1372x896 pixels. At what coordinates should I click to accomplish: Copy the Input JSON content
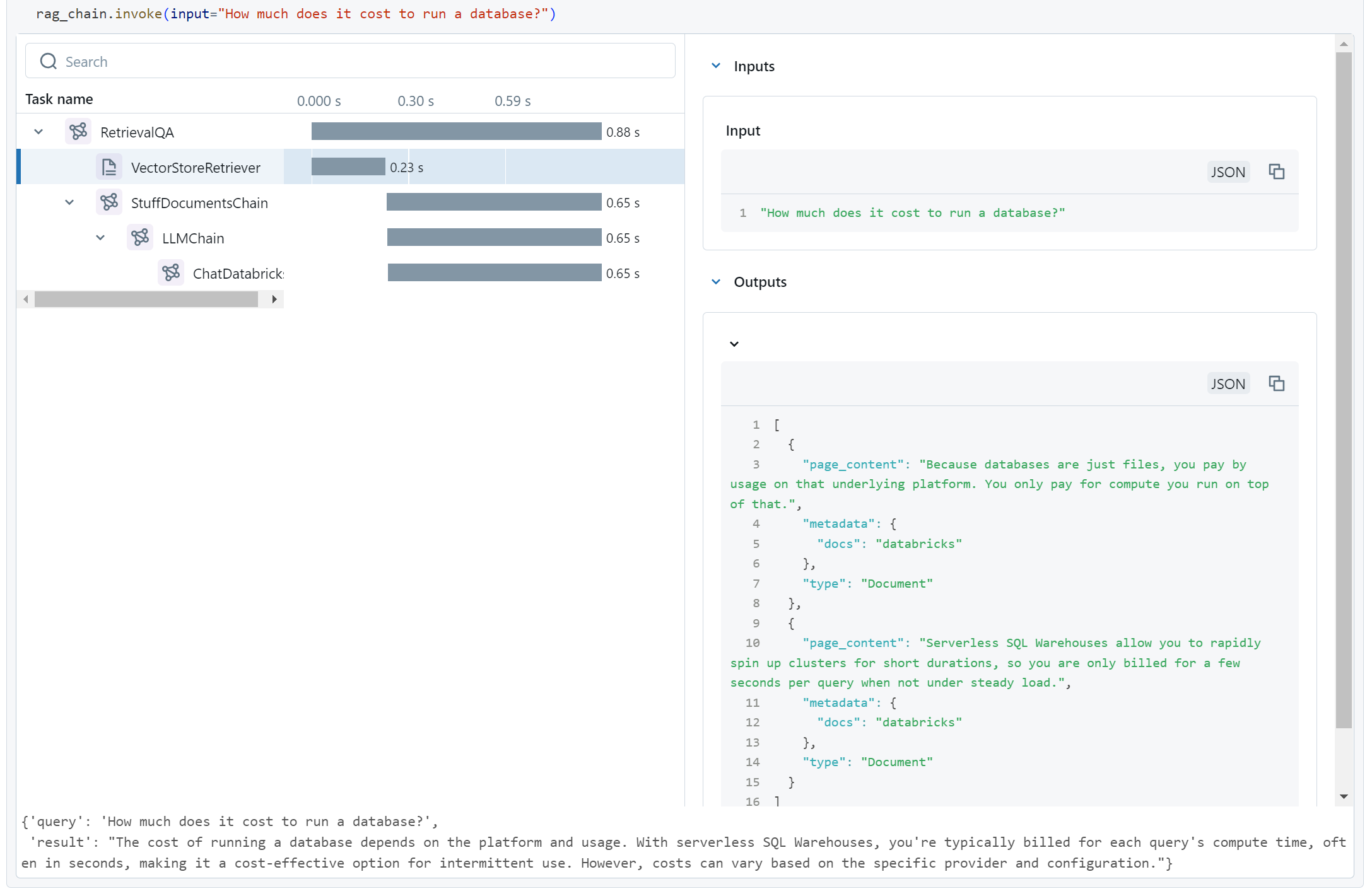coord(1276,172)
